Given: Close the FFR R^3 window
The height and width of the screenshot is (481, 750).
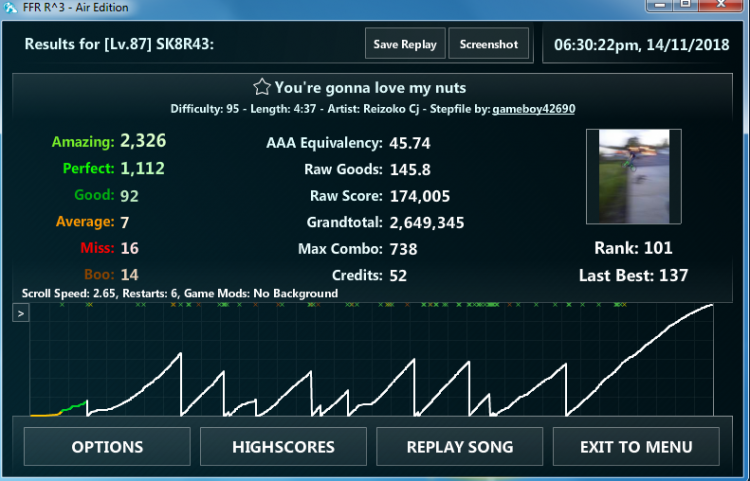Looking at the screenshot, I should pyautogui.click(x=721, y=5).
